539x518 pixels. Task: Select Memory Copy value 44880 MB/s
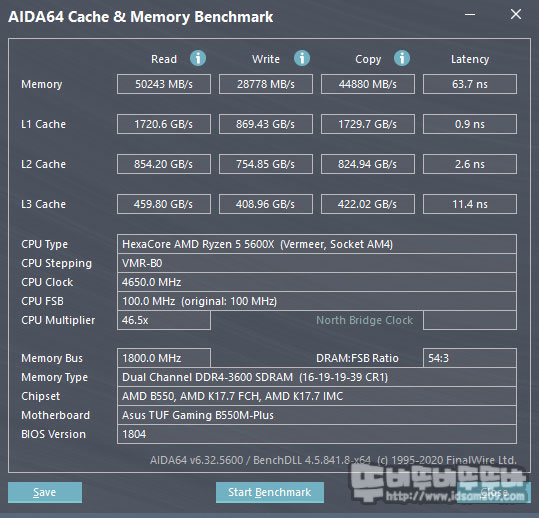pyautogui.click(x=368, y=84)
